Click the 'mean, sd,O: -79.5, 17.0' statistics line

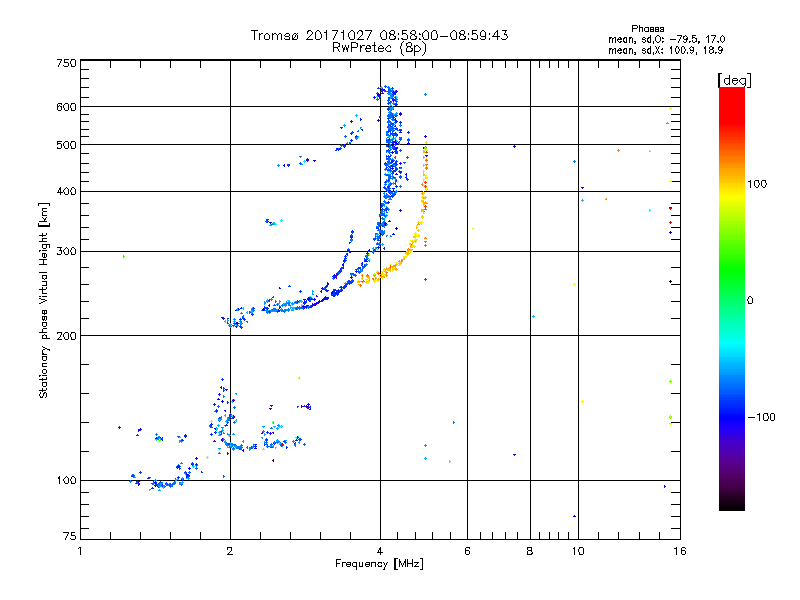coord(666,39)
